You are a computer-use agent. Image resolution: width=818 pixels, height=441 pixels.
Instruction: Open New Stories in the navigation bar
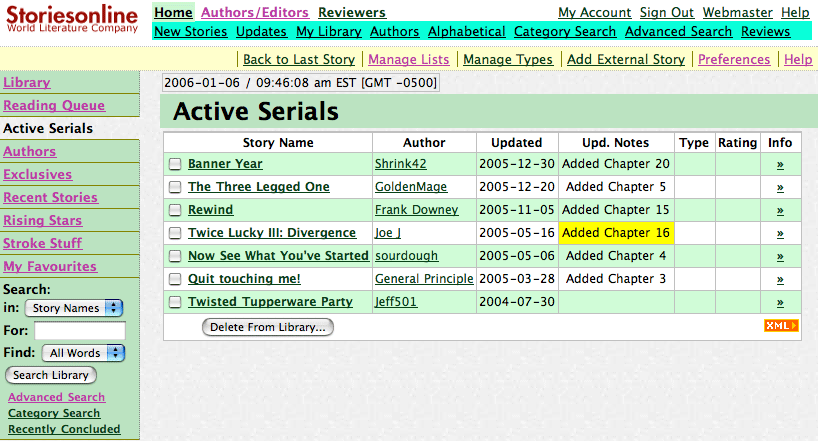(x=190, y=31)
